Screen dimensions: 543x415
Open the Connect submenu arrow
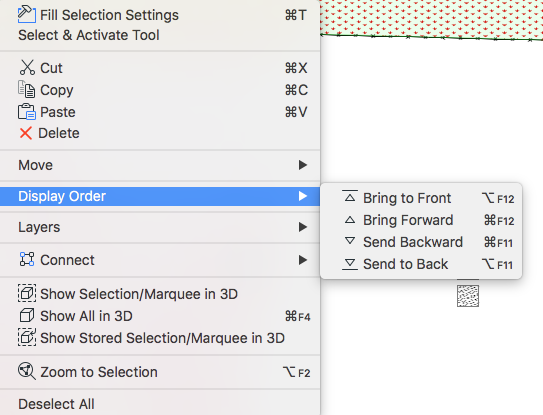point(303,260)
